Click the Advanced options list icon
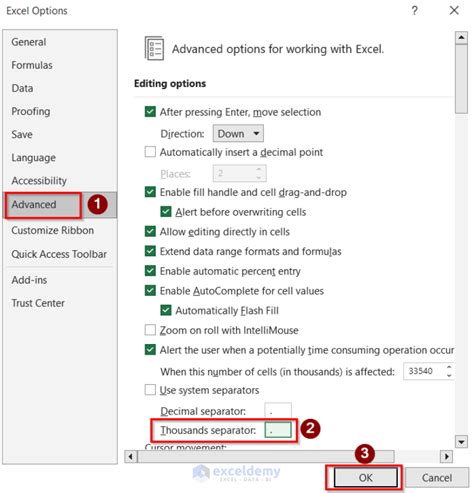The width and height of the screenshot is (474, 493). coord(154,48)
